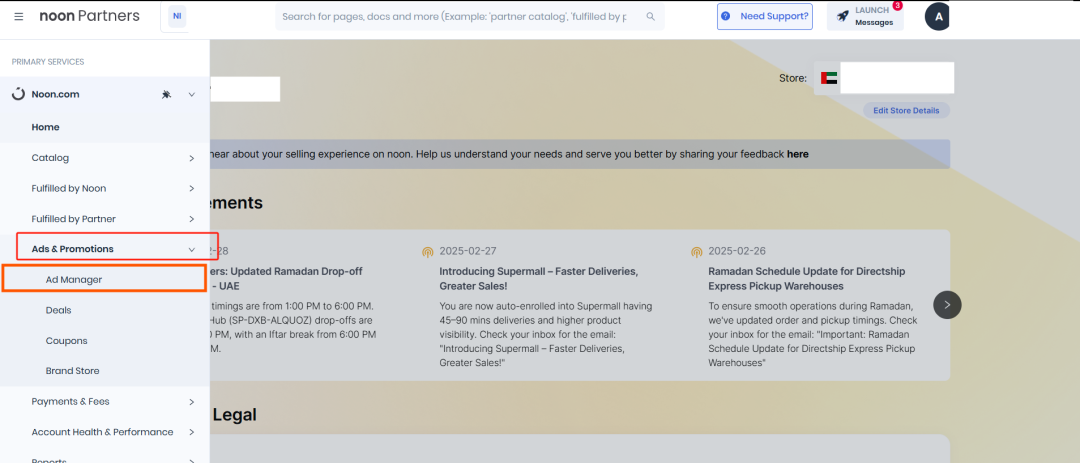Click the announcement icon beside 2025-02-27
Screen dimensions: 1080x463
point(427,251)
